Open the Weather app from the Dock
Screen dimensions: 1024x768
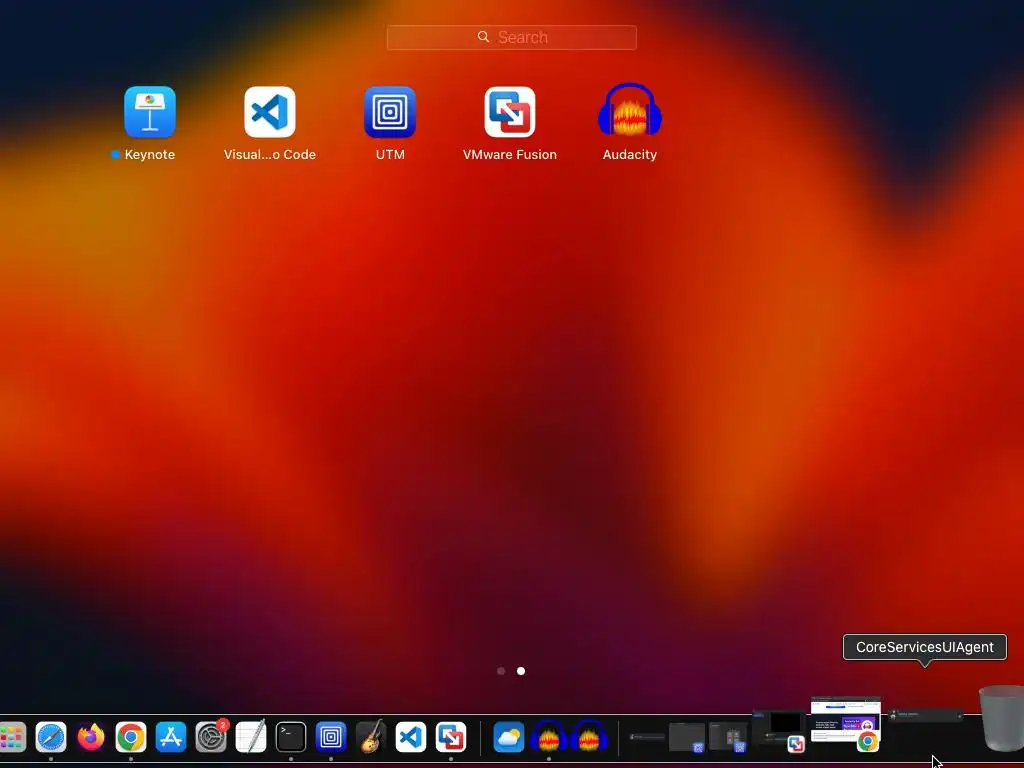click(x=509, y=737)
